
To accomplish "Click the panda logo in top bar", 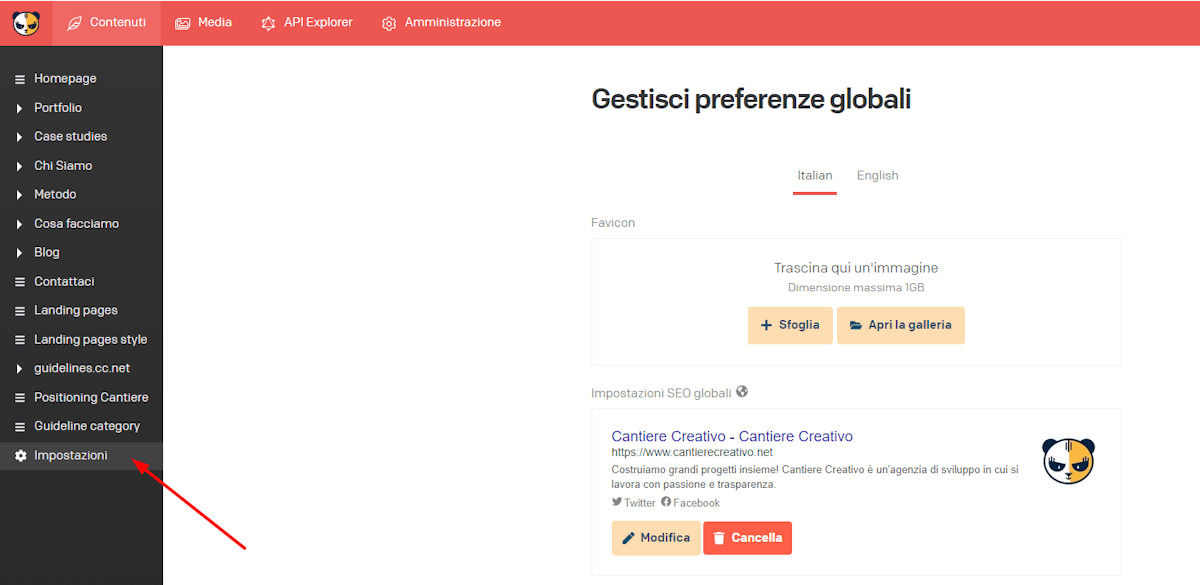I will click(x=26, y=22).
